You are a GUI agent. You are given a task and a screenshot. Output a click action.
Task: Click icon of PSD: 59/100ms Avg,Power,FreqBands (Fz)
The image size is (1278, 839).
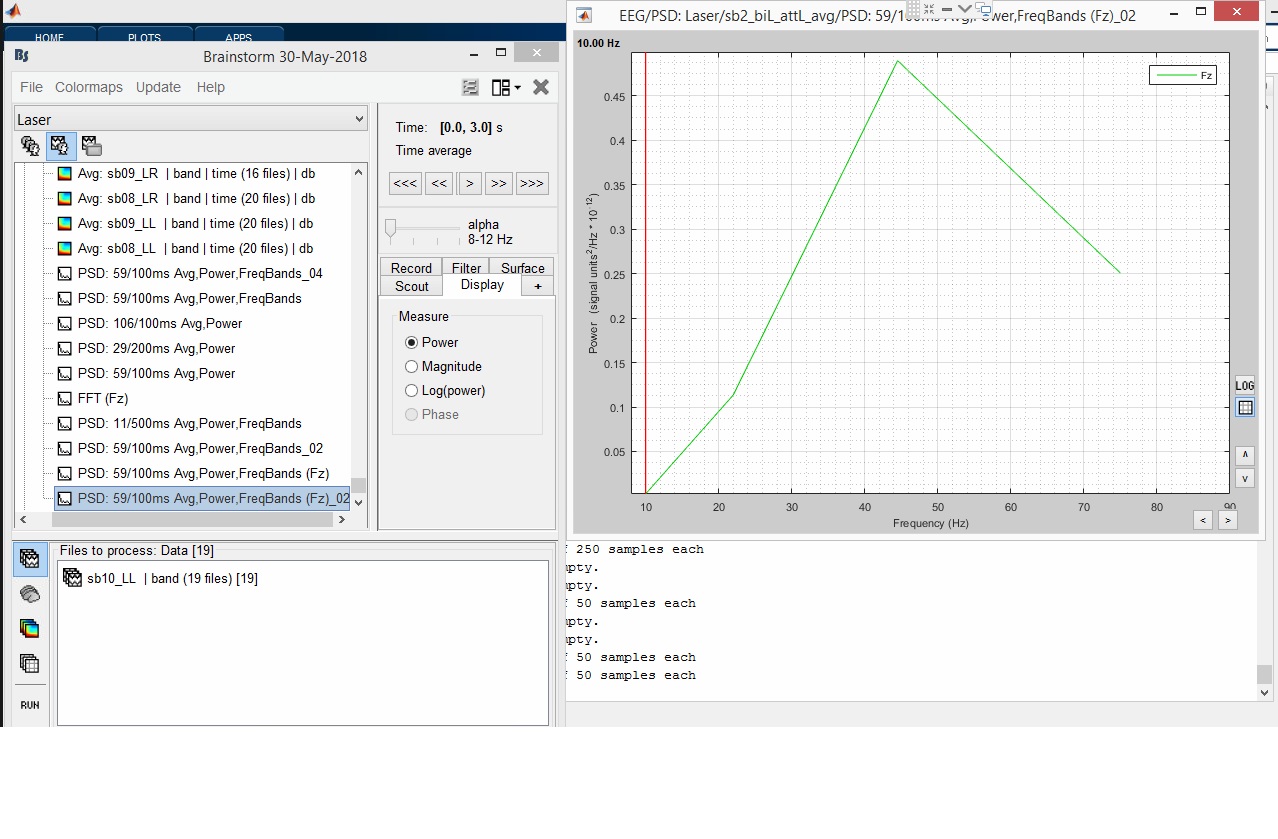pos(65,473)
